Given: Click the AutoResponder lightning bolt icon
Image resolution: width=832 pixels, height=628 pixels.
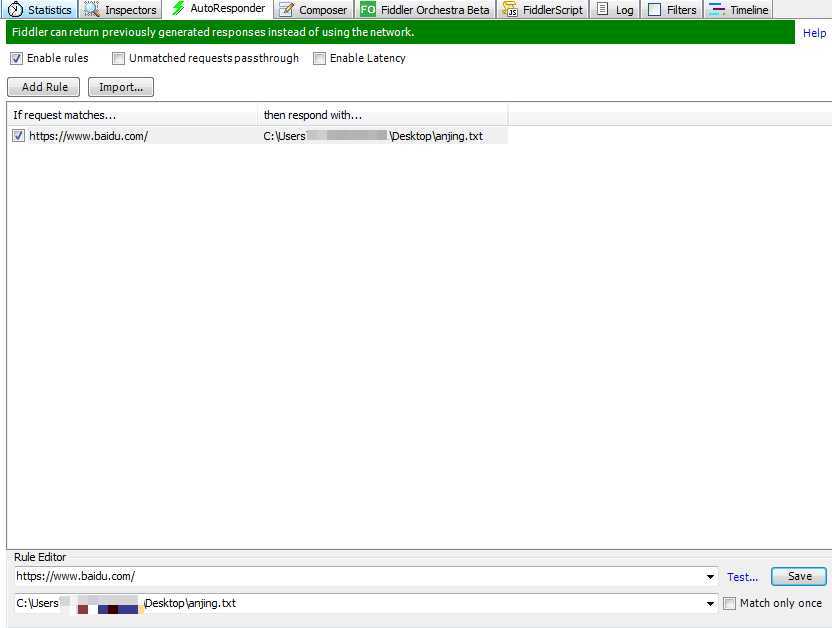Looking at the screenshot, I should click(178, 8).
